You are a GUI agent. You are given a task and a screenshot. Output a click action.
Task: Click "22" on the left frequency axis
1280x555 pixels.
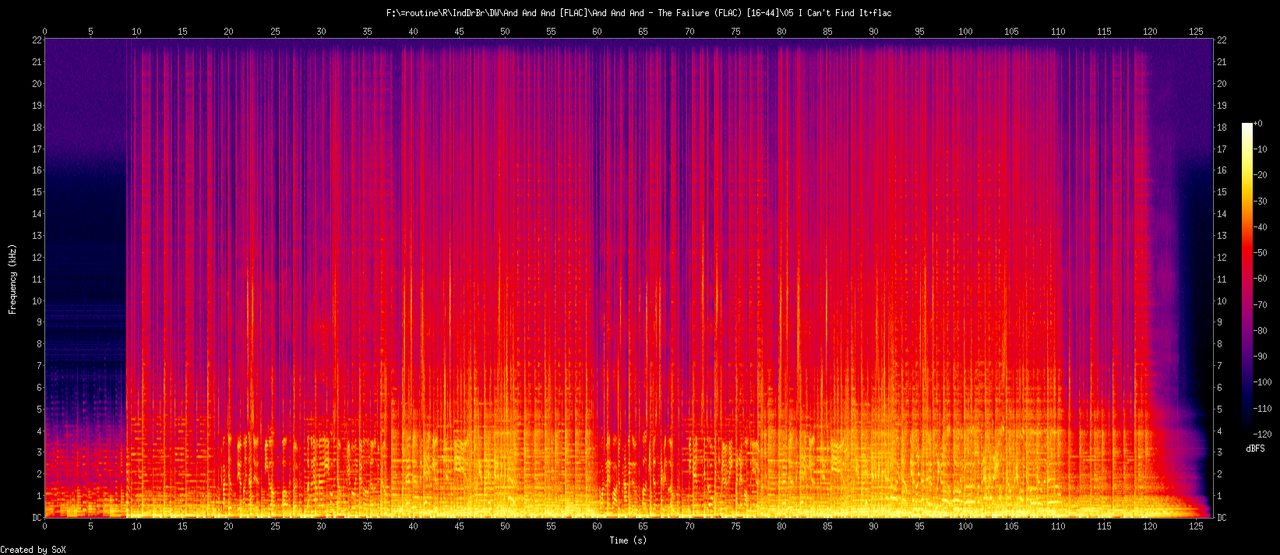point(35,39)
